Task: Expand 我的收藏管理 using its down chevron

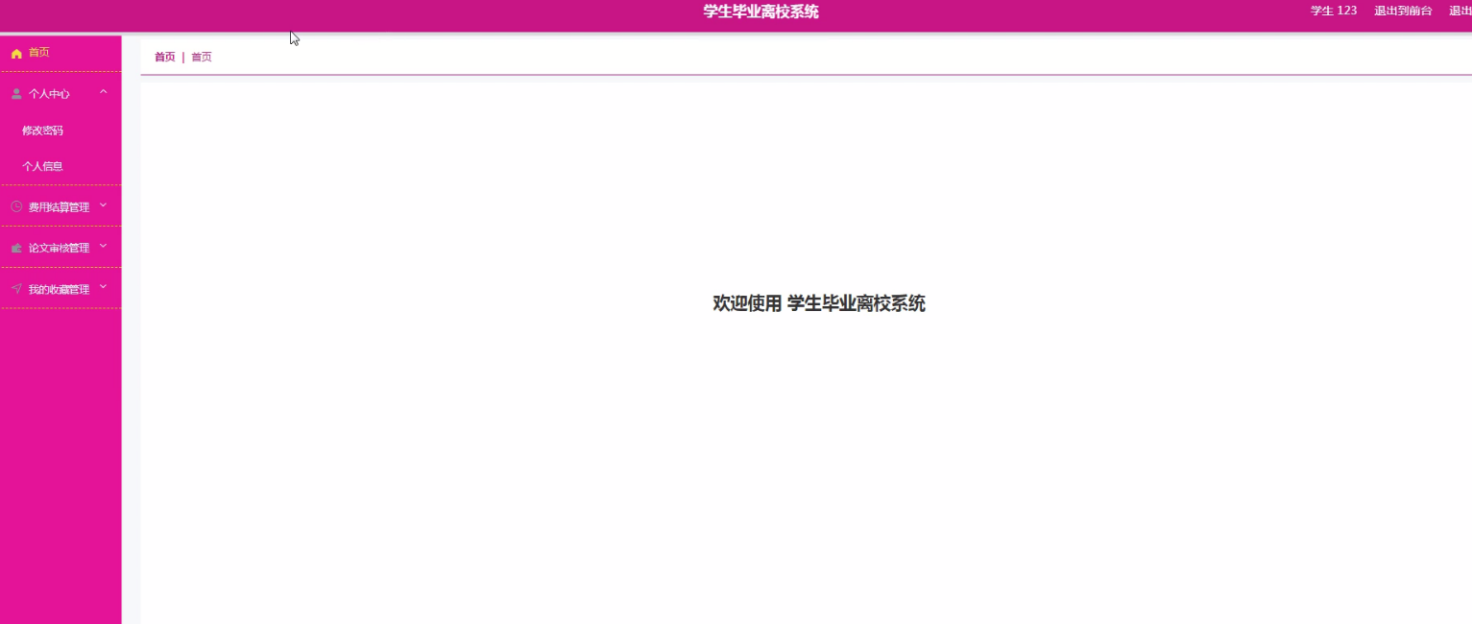Action: (103, 288)
